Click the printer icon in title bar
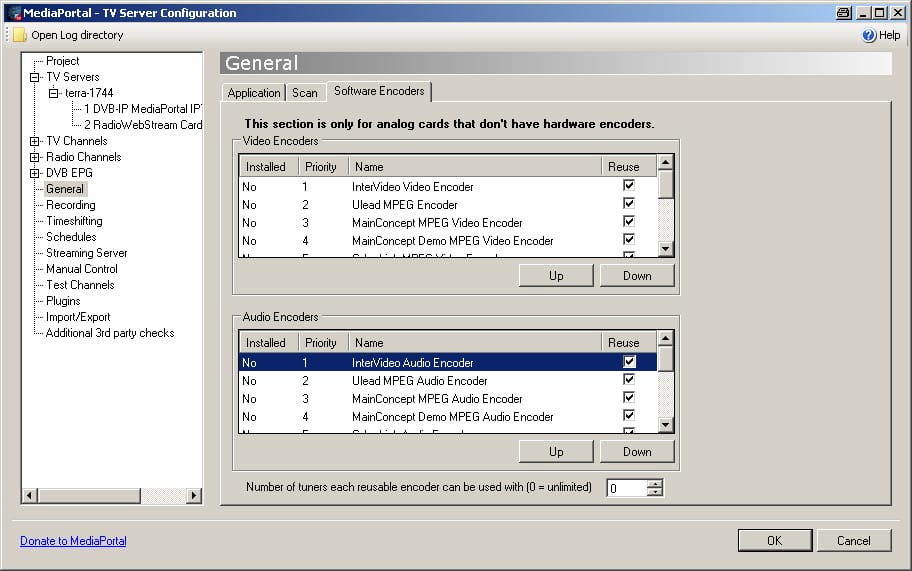Image resolution: width=912 pixels, height=571 pixels. coord(843,13)
